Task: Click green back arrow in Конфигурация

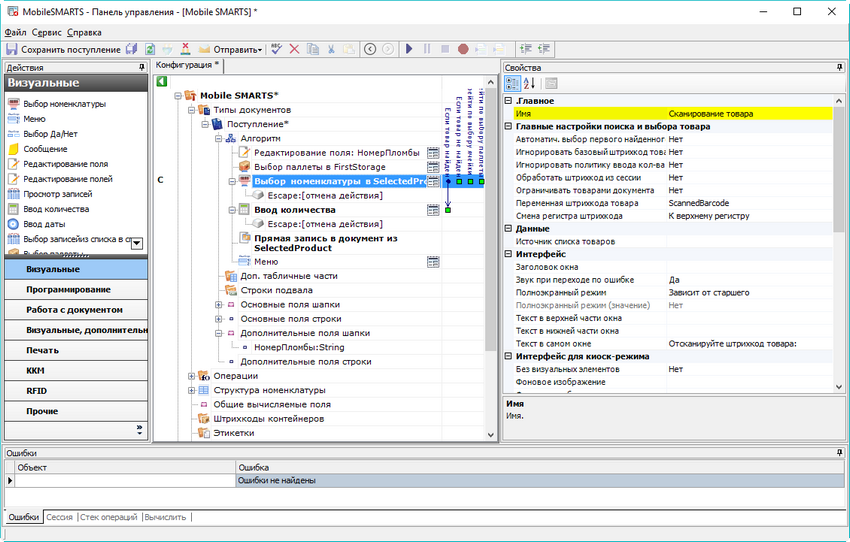Action: [x=162, y=82]
